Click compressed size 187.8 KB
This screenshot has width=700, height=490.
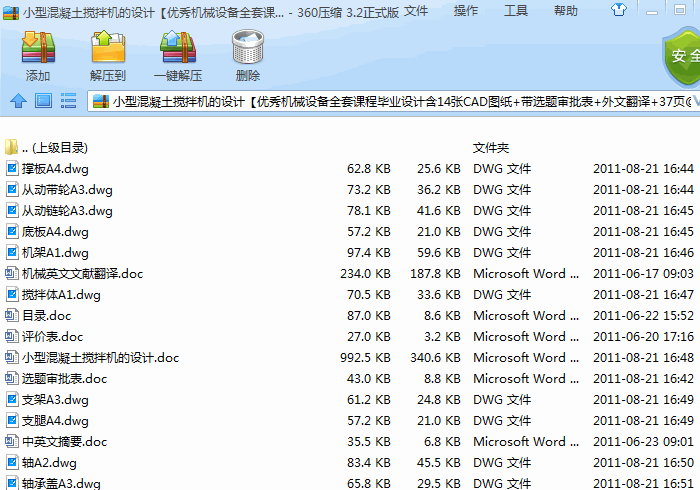tap(435, 274)
